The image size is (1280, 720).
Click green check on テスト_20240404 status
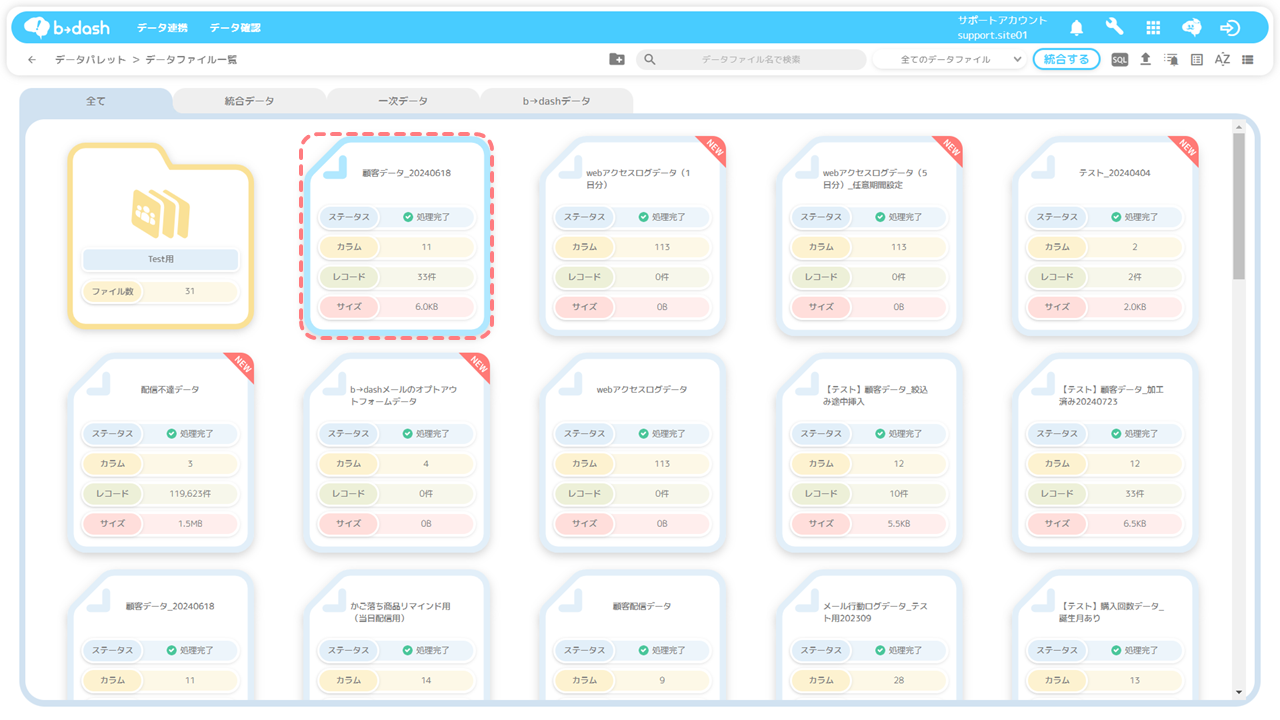coord(1116,217)
